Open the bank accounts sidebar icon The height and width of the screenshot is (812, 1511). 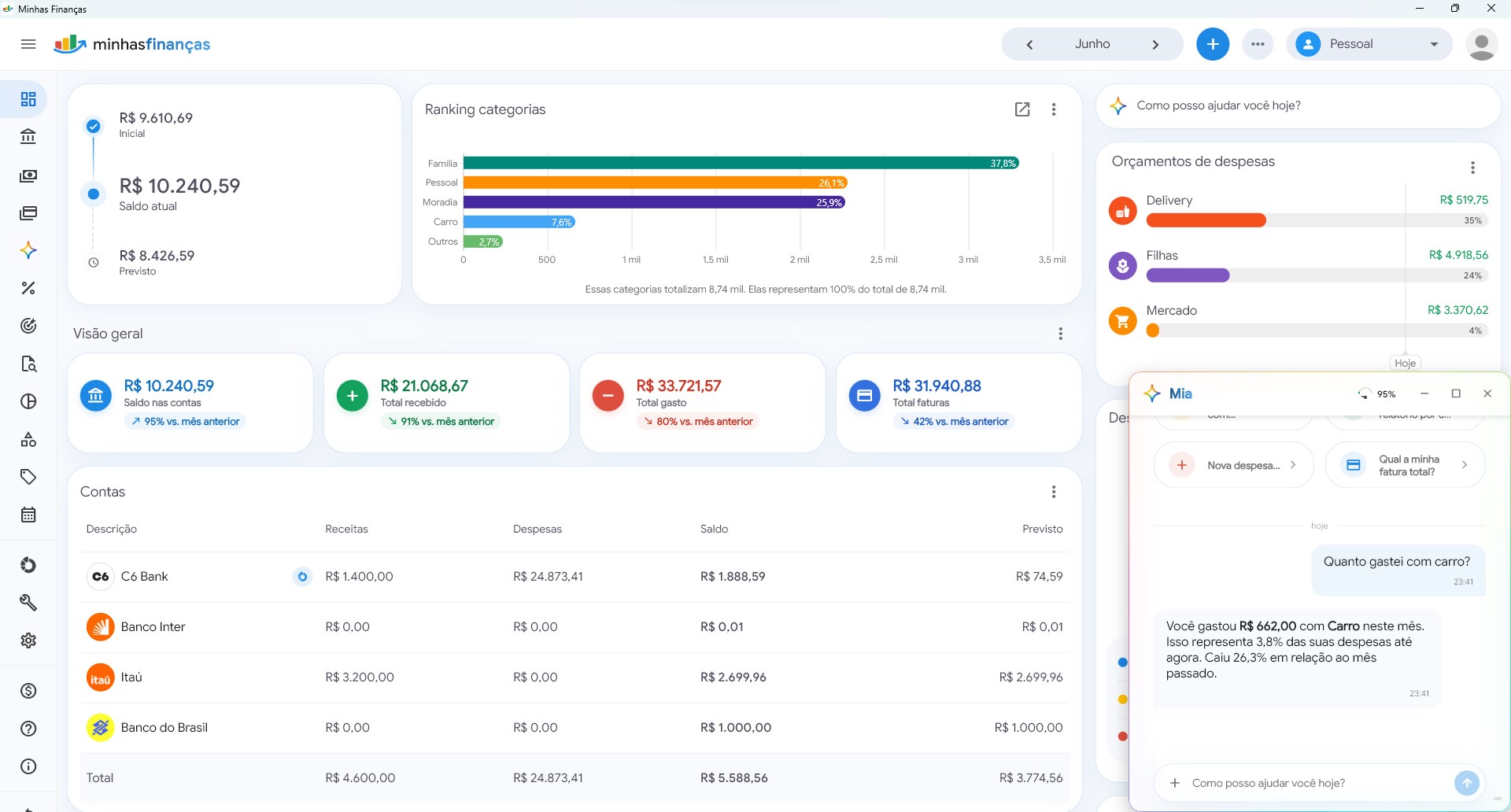(x=28, y=137)
